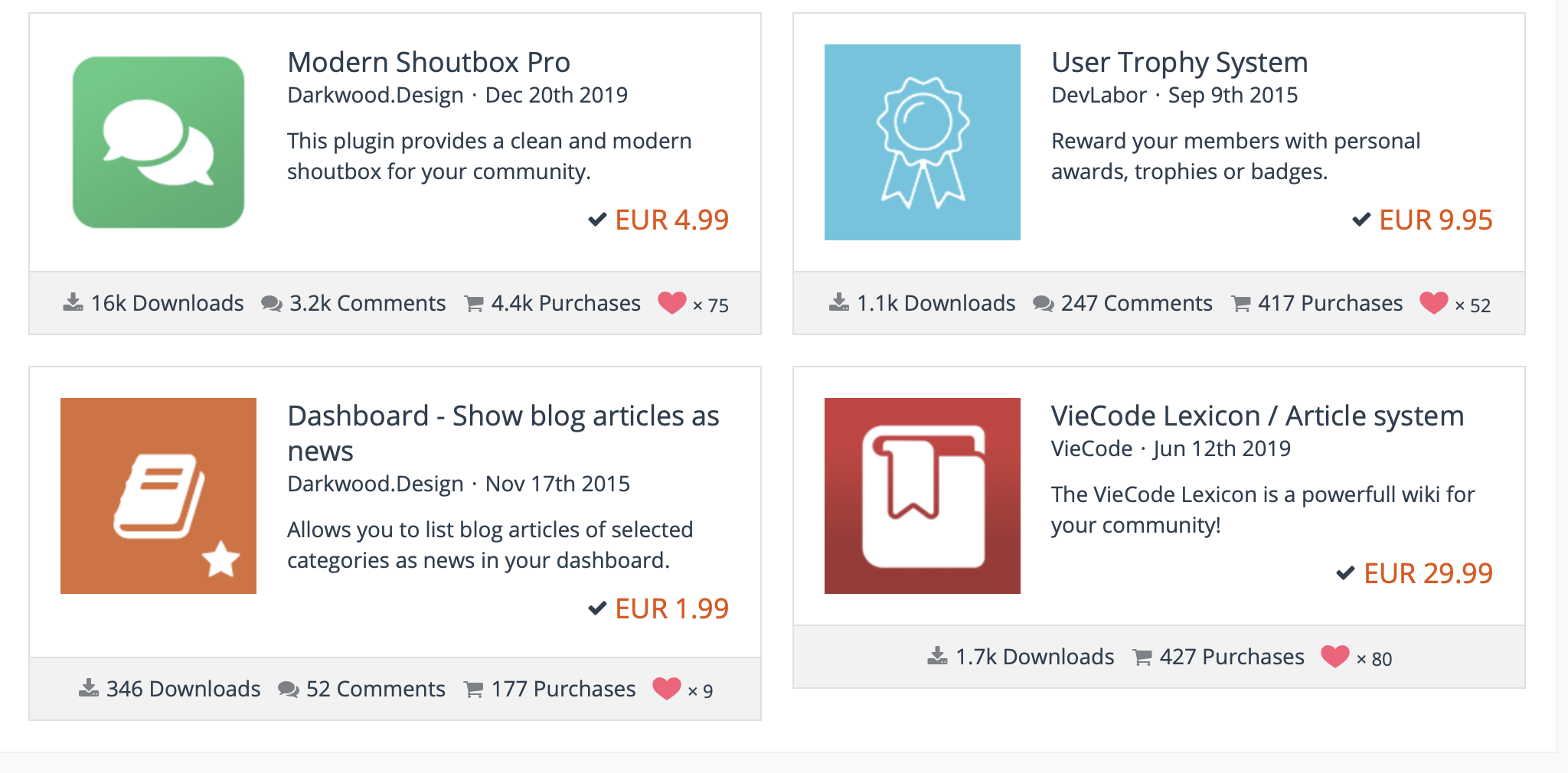Click the download icon beside 16k Downloads
This screenshot has width=1568, height=773.
click(x=73, y=303)
